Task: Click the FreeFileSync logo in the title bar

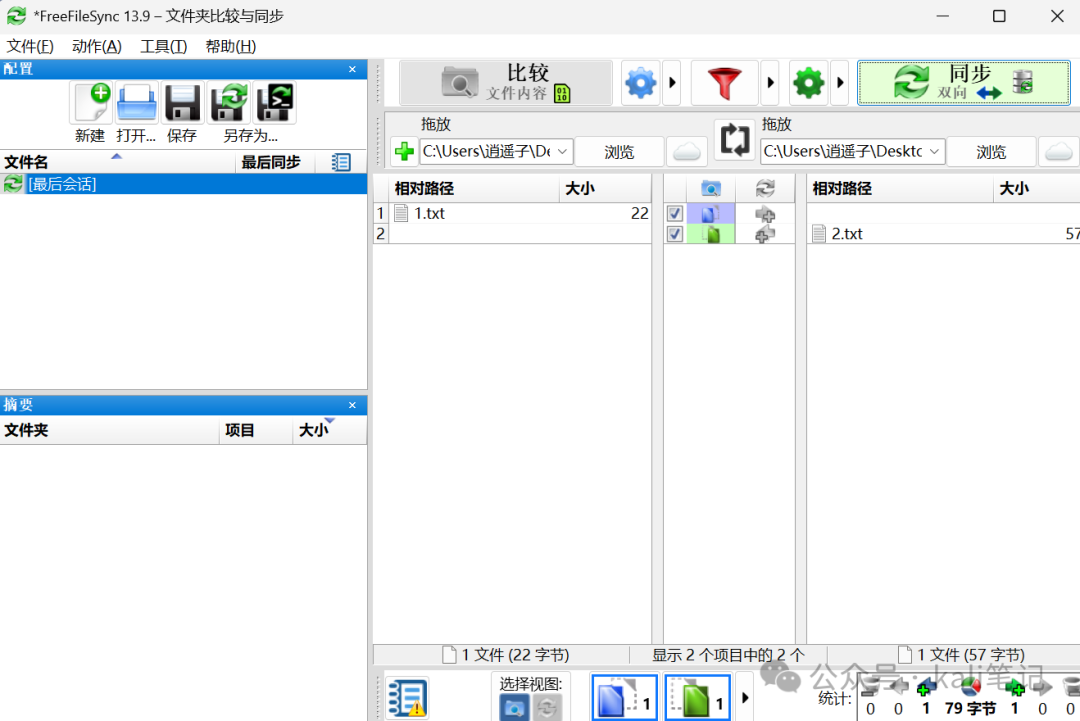Action: [17, 16]
